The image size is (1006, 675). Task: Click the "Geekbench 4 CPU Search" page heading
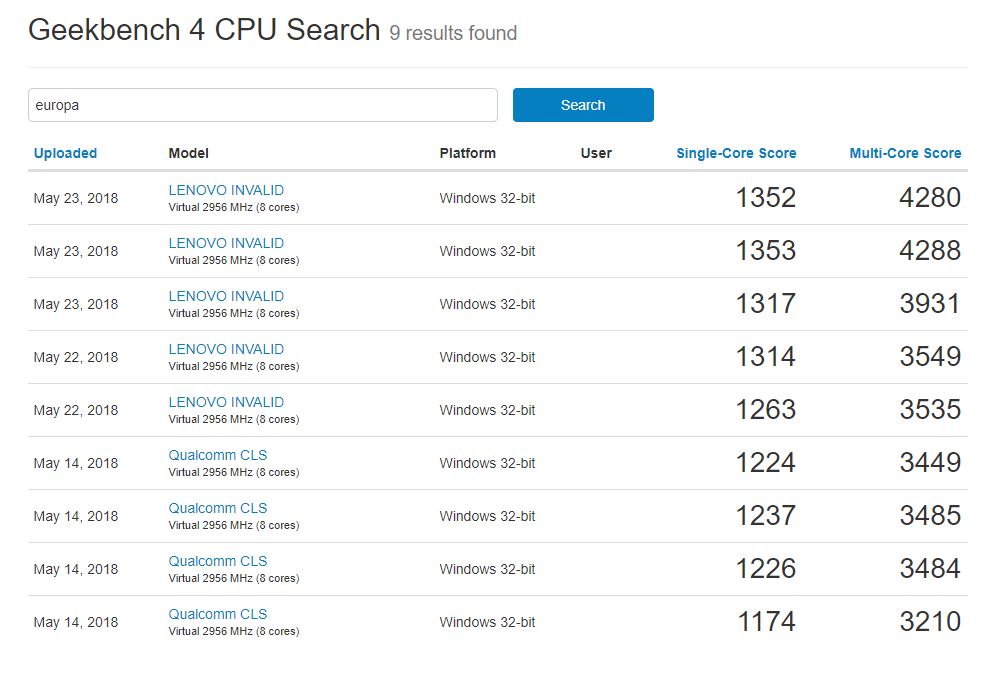[x=204, y=30]
